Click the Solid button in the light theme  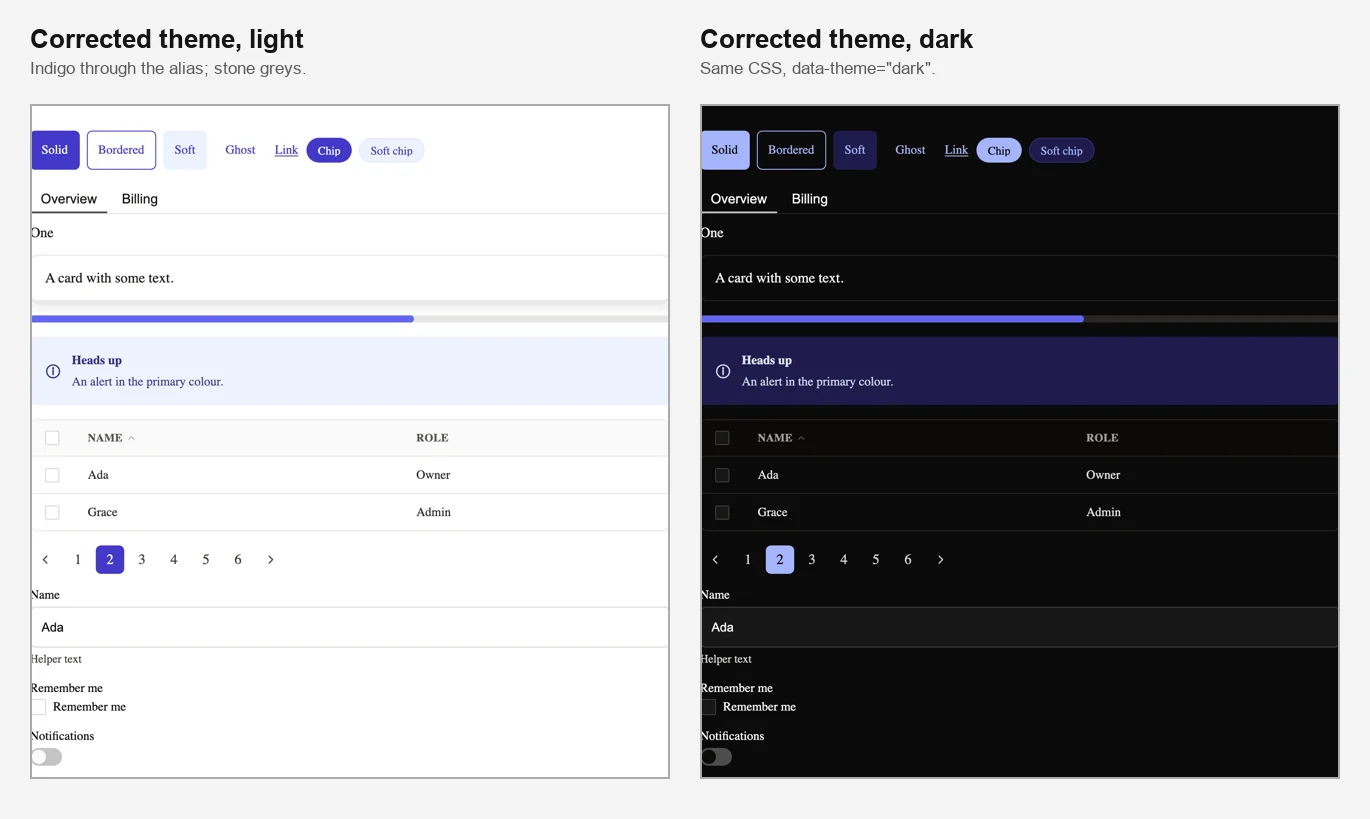(x=55, y=150)
